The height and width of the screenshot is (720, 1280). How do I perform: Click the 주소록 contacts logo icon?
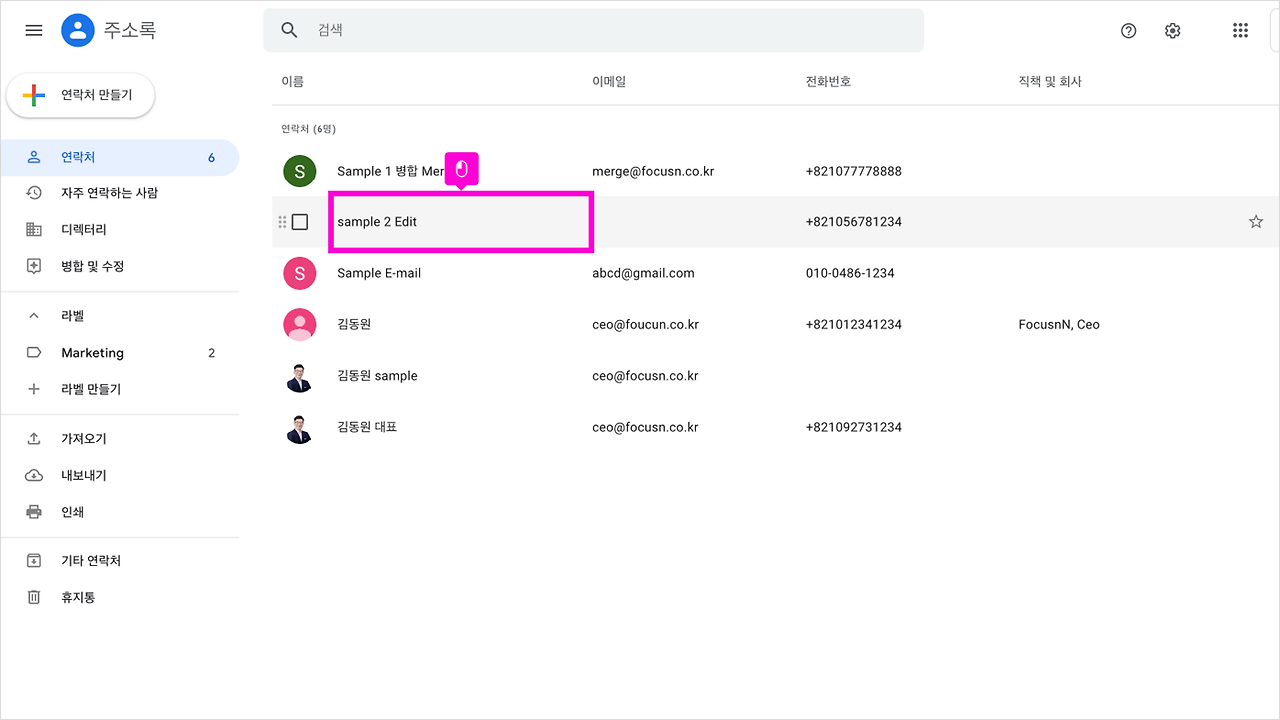[77, 29]
